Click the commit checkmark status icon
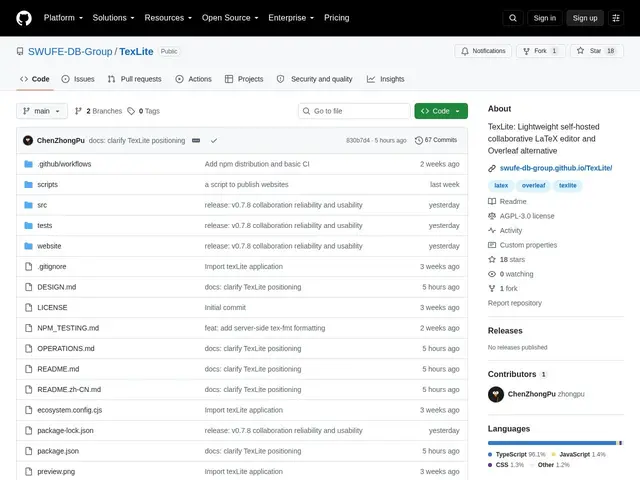 pos(214,140)
